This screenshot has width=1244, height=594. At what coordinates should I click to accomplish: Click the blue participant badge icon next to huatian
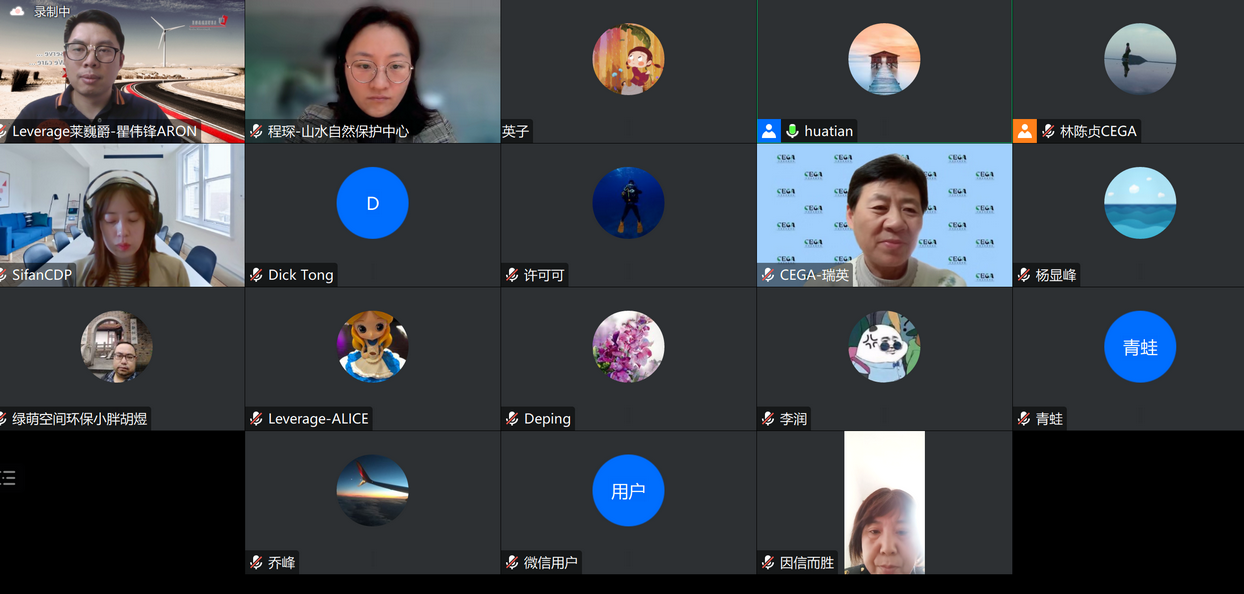click(x=768, y=130)
